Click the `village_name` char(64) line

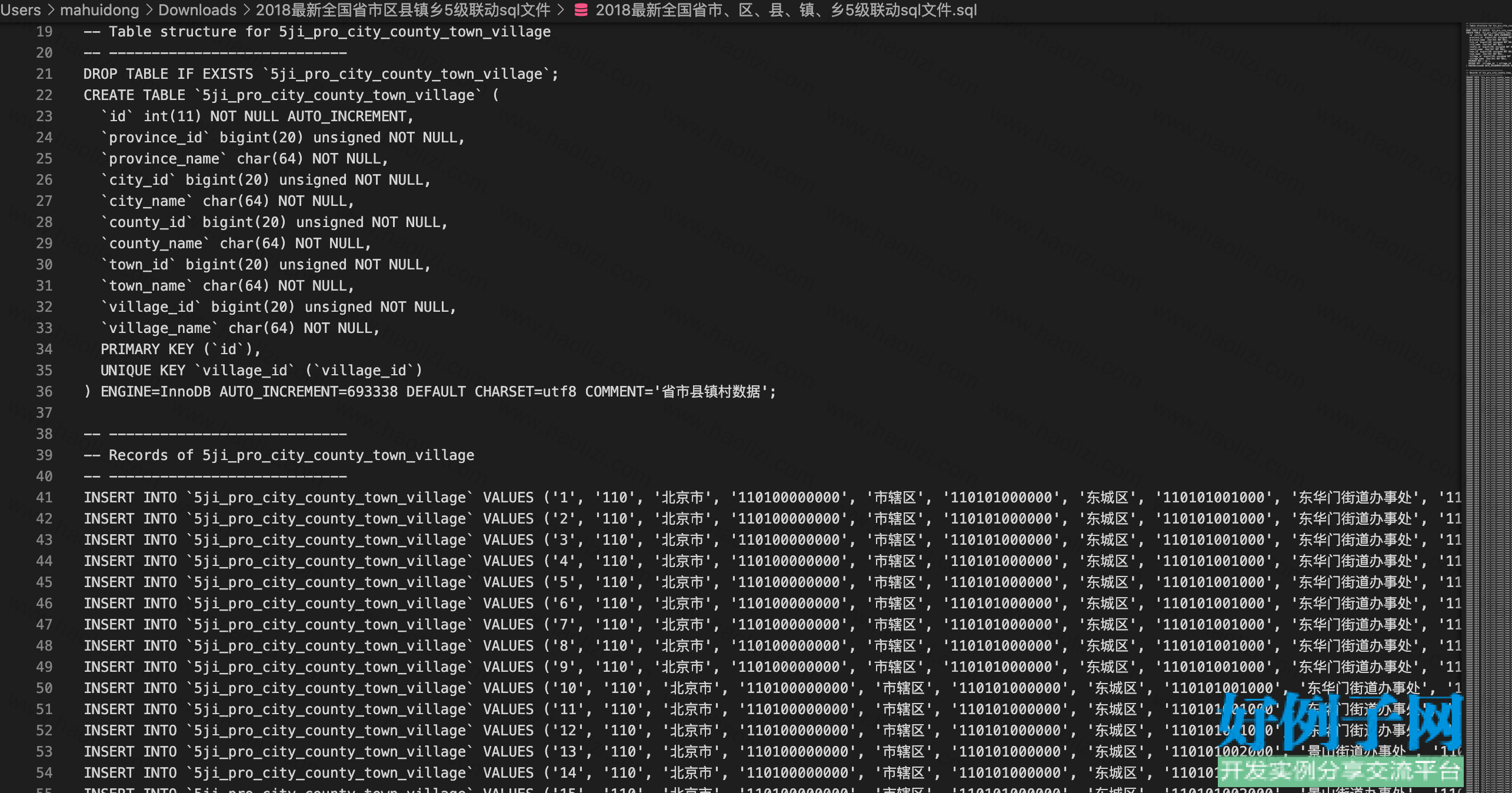point(240,328)
